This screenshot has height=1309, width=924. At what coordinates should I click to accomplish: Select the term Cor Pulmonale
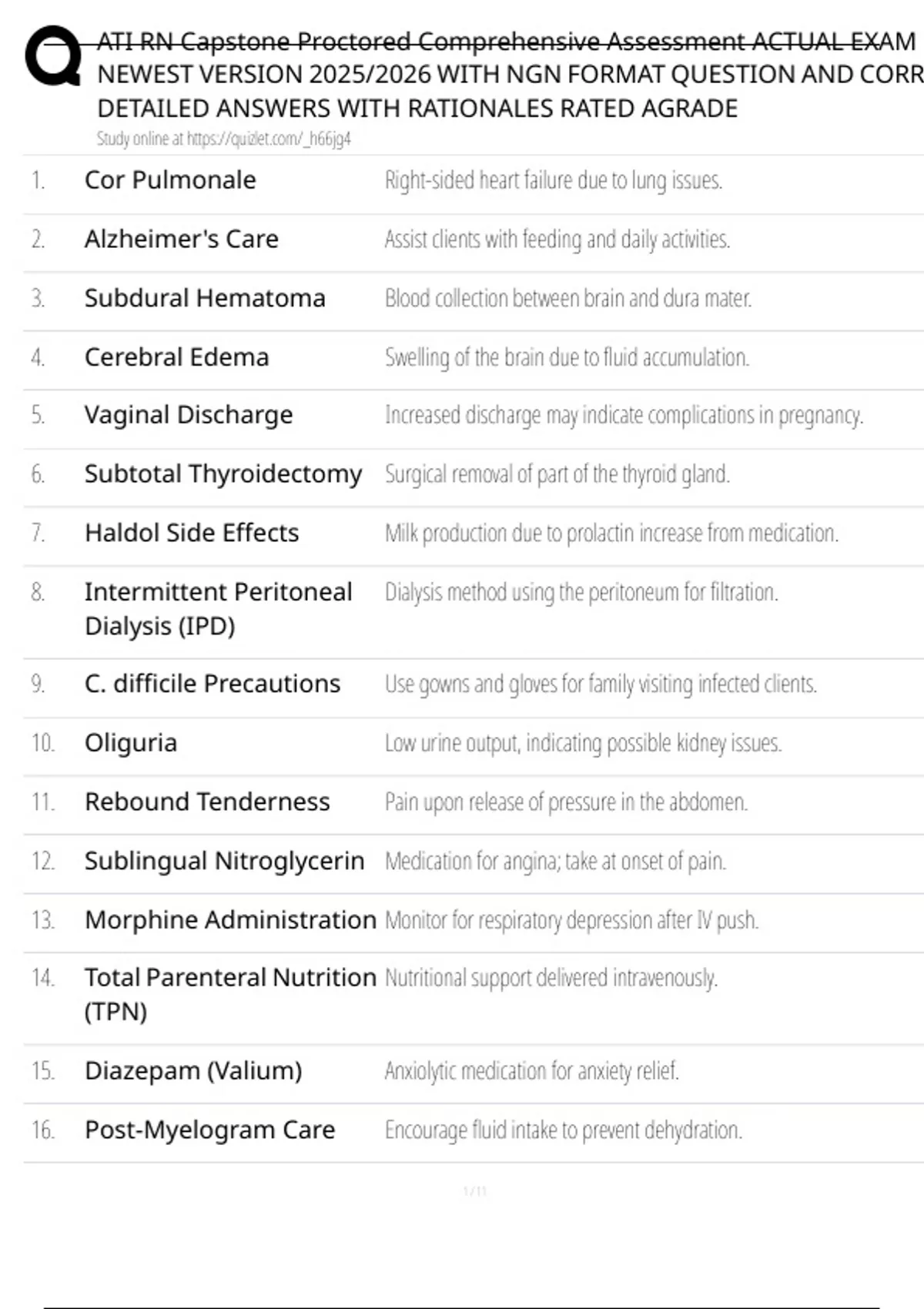[x=170, y=180]
